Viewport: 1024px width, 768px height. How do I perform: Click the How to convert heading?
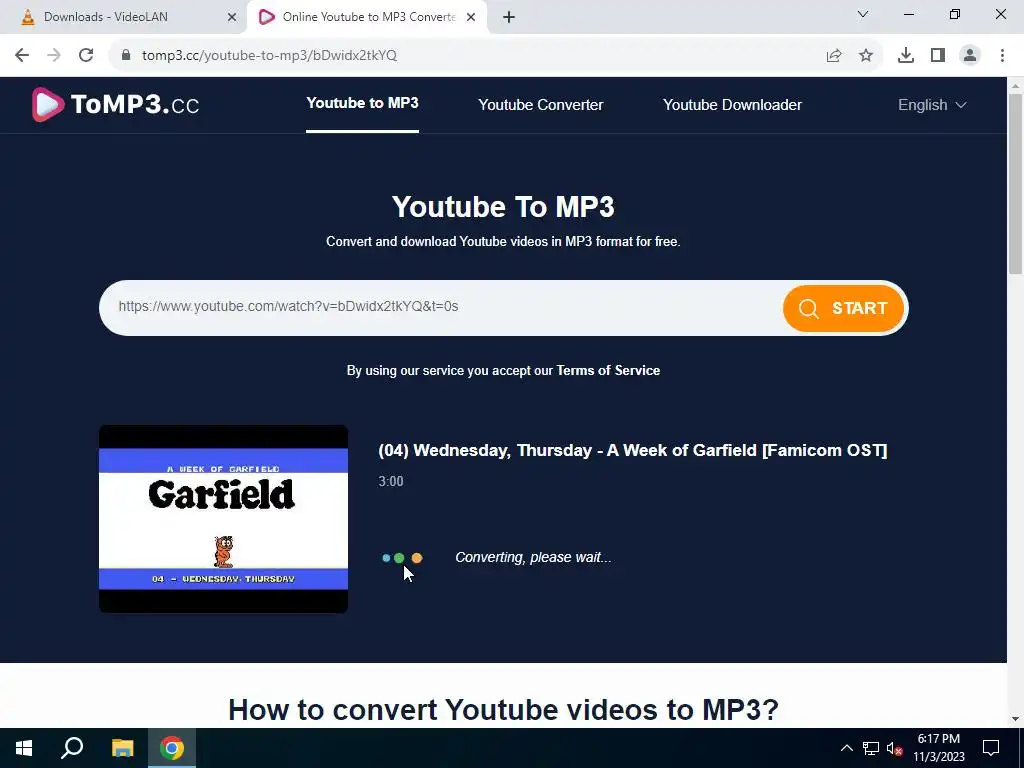point(503,710)
